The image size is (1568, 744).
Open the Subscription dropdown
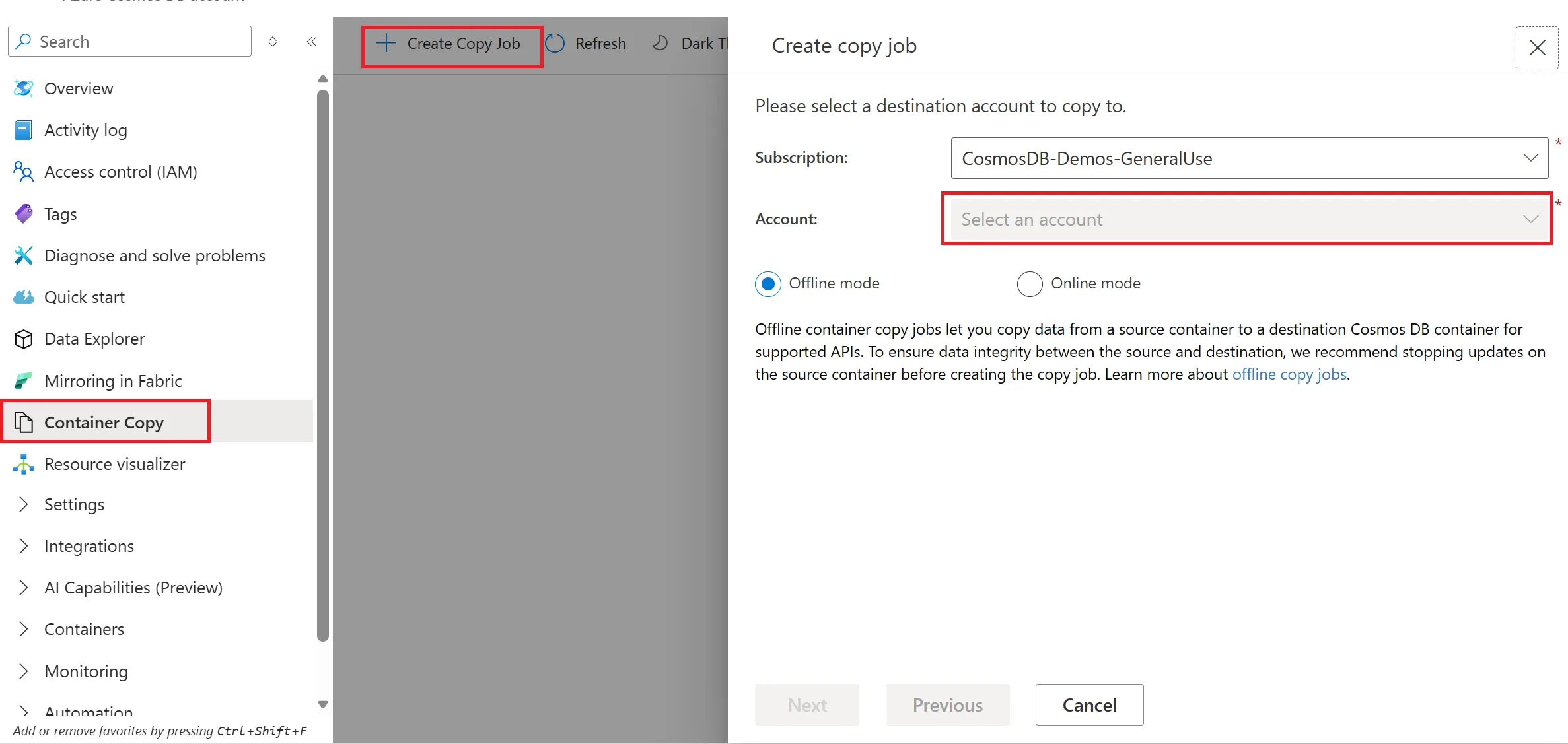(1249, 158)
